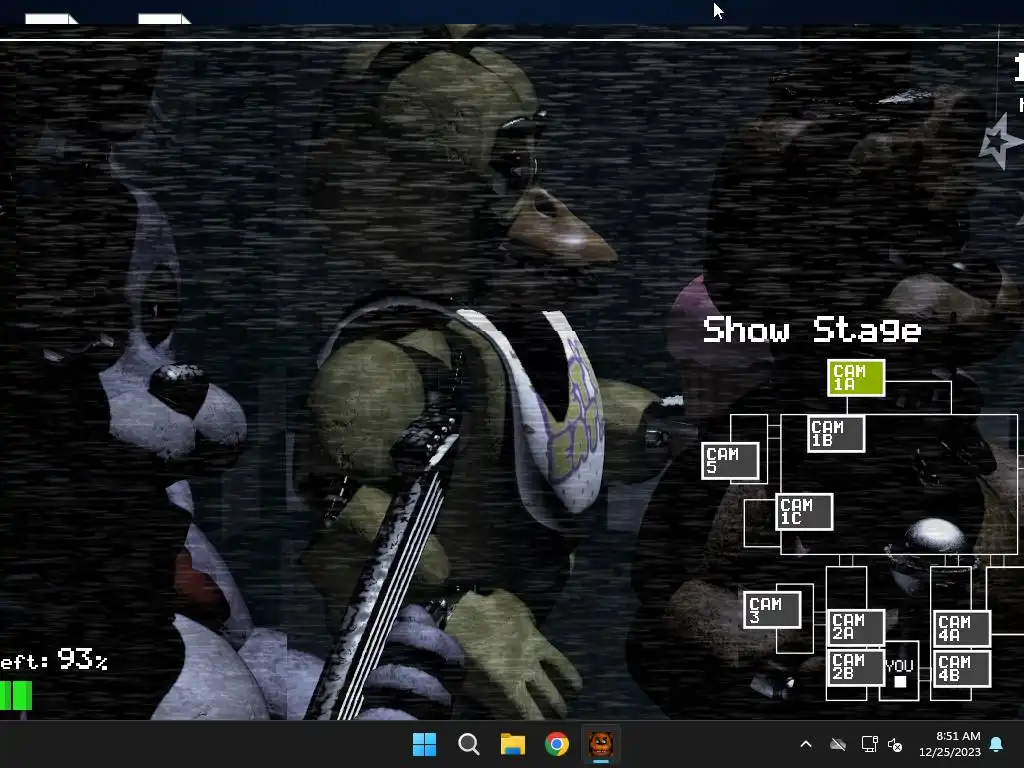This screenshot has height=768, width=1024.
Task: Switch to CAM 4B camera
Action: [x=963, y=668]
